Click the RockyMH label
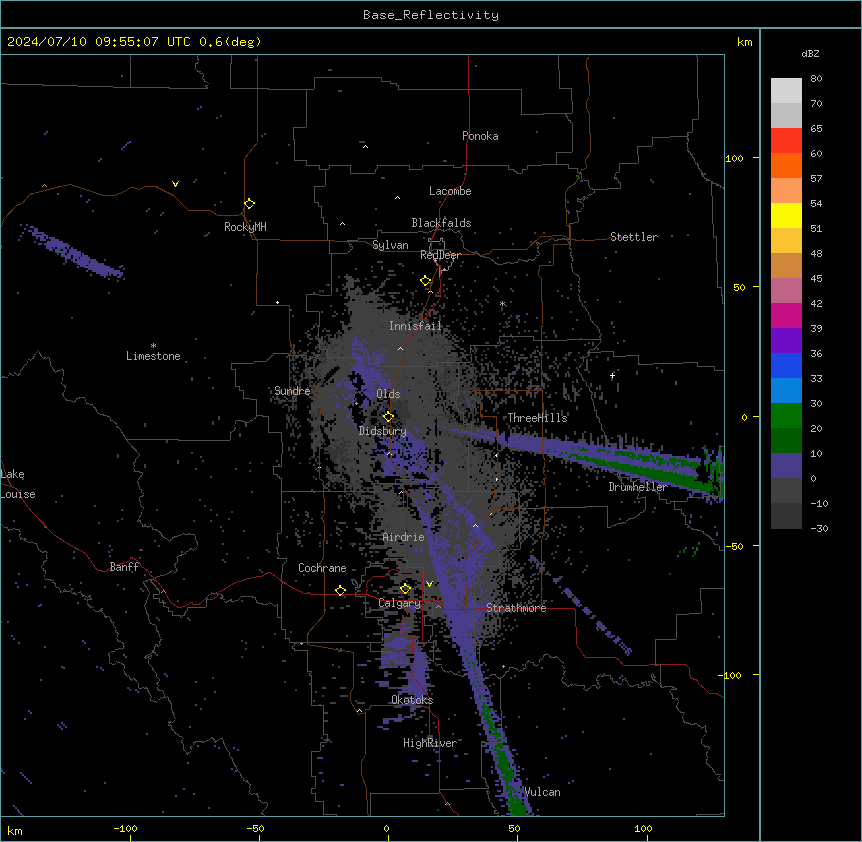862x842 pixels. click(x=245, y=227)
